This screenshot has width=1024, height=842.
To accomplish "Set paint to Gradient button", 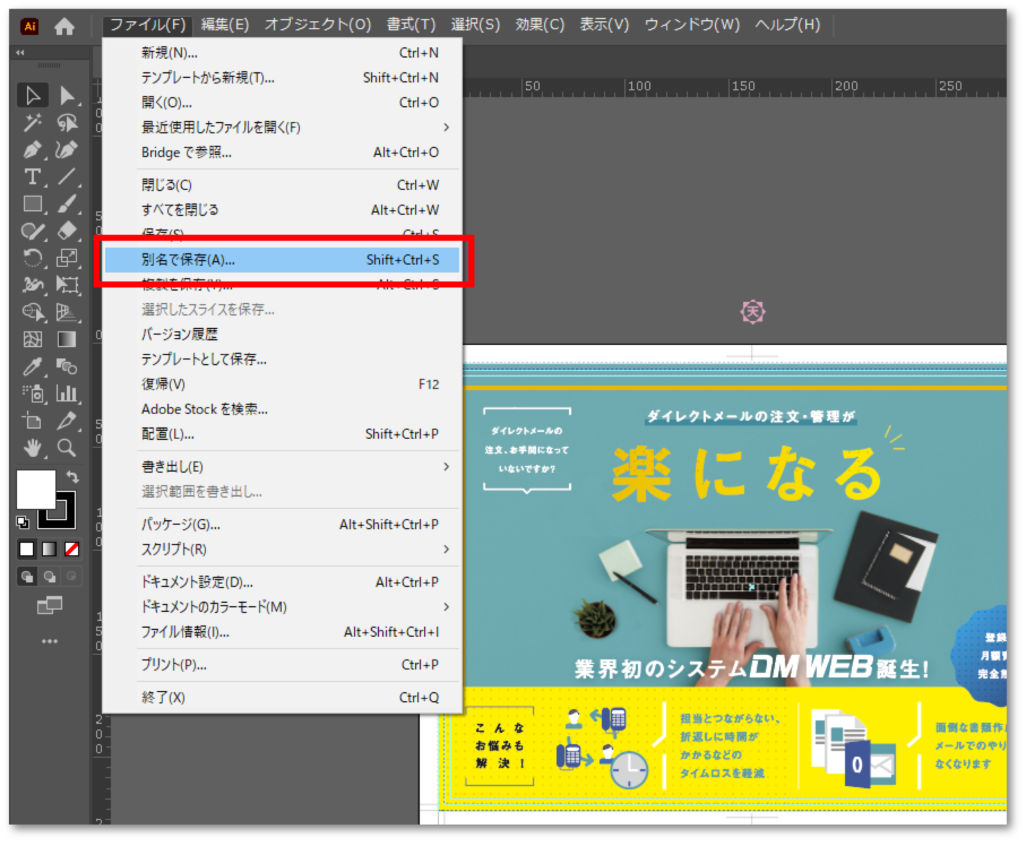I will (x=50, y=549).
